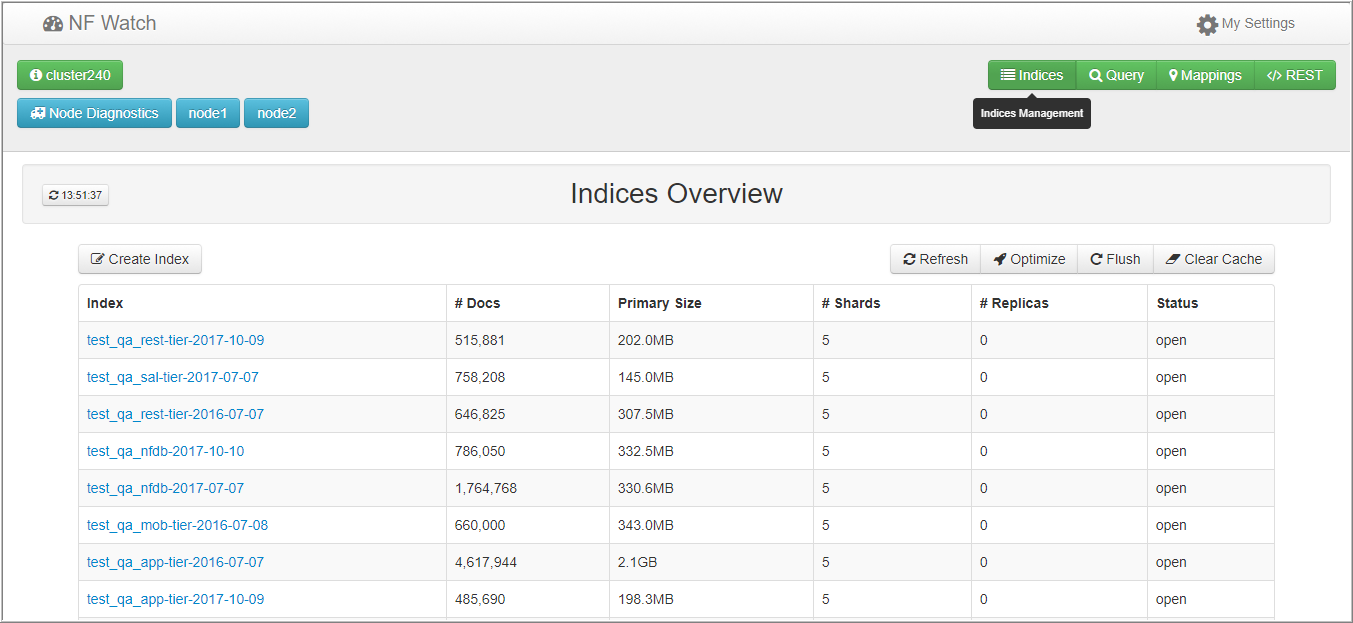Click the Clear Cache button
This screenshot has width=1353, height=623.
click(1214, 259)
